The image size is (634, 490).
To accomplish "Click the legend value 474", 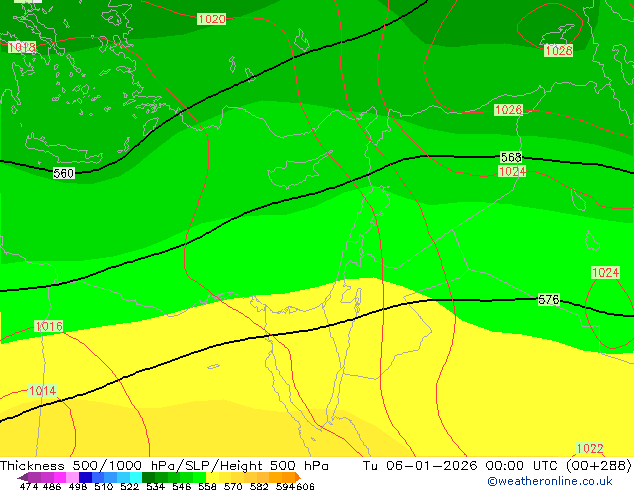I will [29, 486].
